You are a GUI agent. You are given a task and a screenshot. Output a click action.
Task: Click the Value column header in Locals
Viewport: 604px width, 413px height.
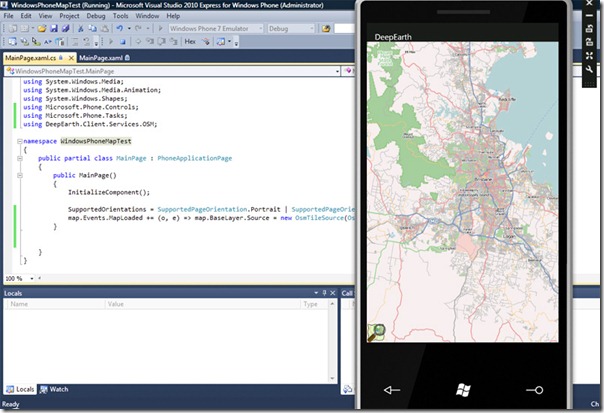point(203,304)
